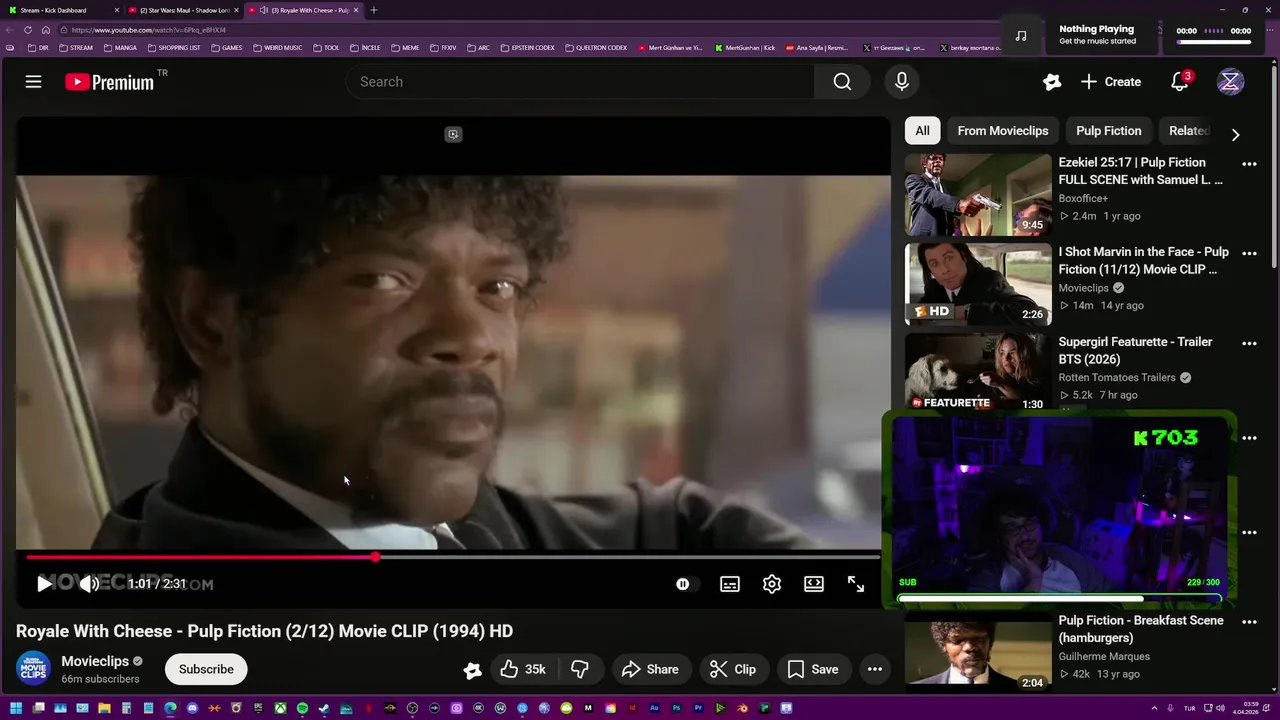The width and height of the screenshot is (1280, 720).
Task: Select the All filter chip
Action: click(x=922, y=131)
